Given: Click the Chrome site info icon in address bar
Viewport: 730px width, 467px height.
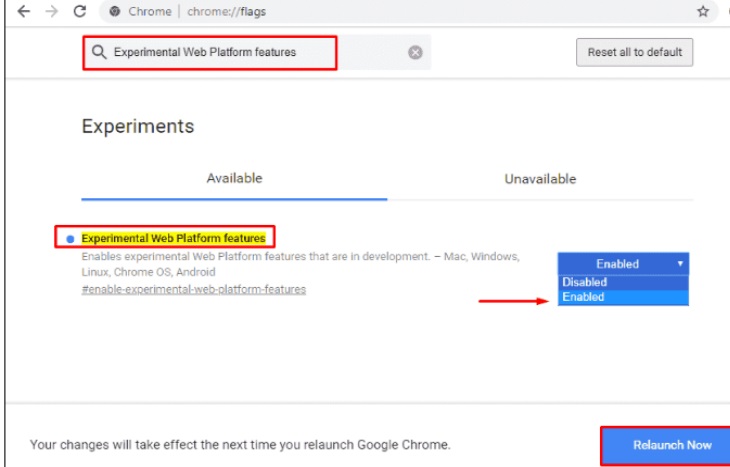Looking at the screenshot, I should (115, 12).
